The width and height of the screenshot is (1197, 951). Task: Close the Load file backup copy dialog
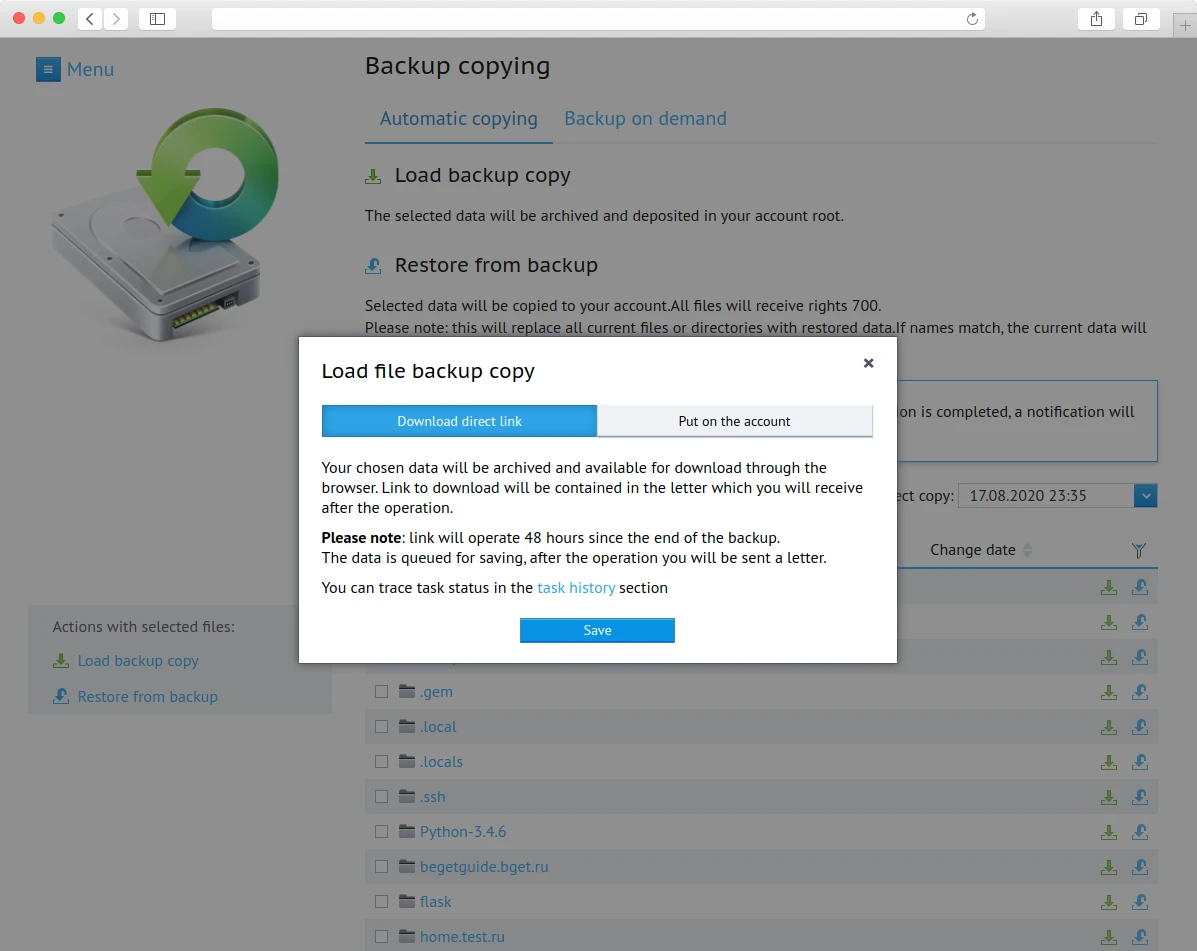868,363
